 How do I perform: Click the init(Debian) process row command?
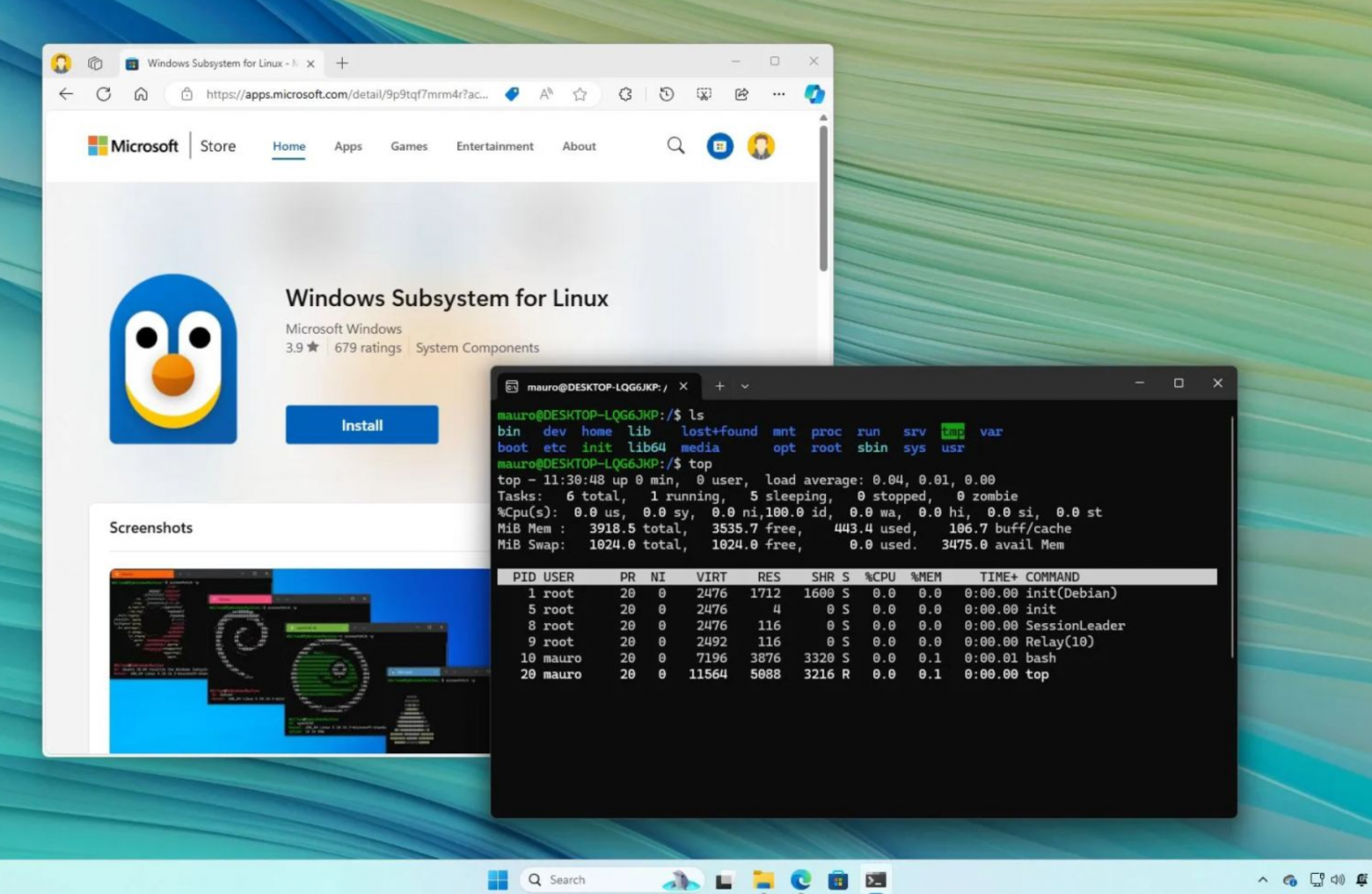click(x=1071, y=593)
